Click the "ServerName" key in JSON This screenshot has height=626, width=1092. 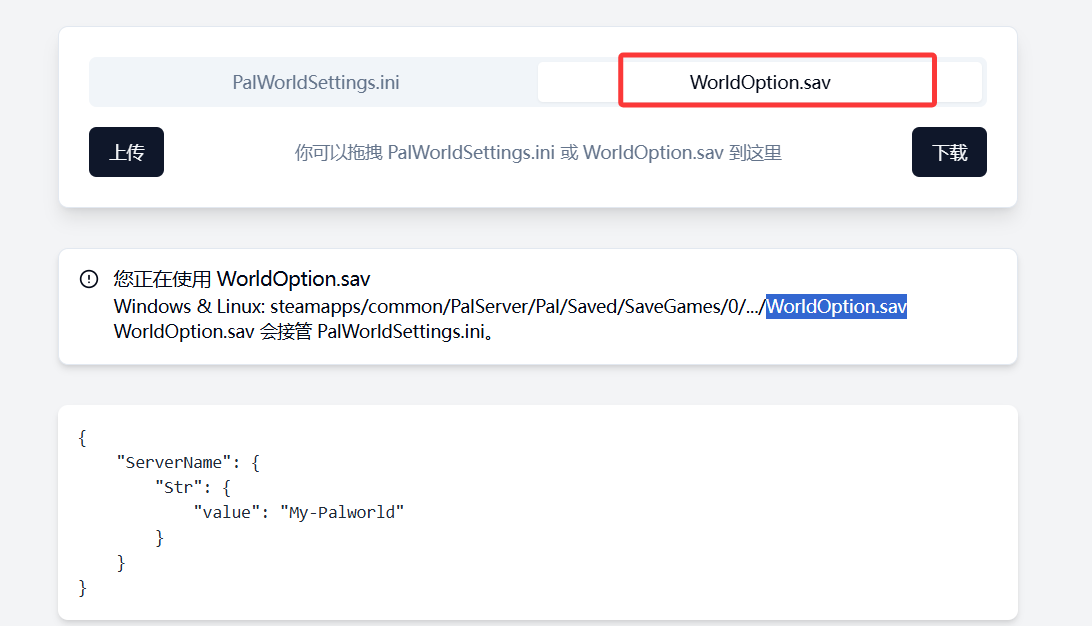tap(174, 462)
